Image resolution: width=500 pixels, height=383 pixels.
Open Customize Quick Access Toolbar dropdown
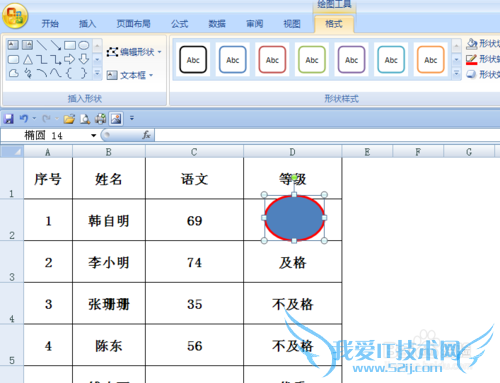[x=132, y=118]
